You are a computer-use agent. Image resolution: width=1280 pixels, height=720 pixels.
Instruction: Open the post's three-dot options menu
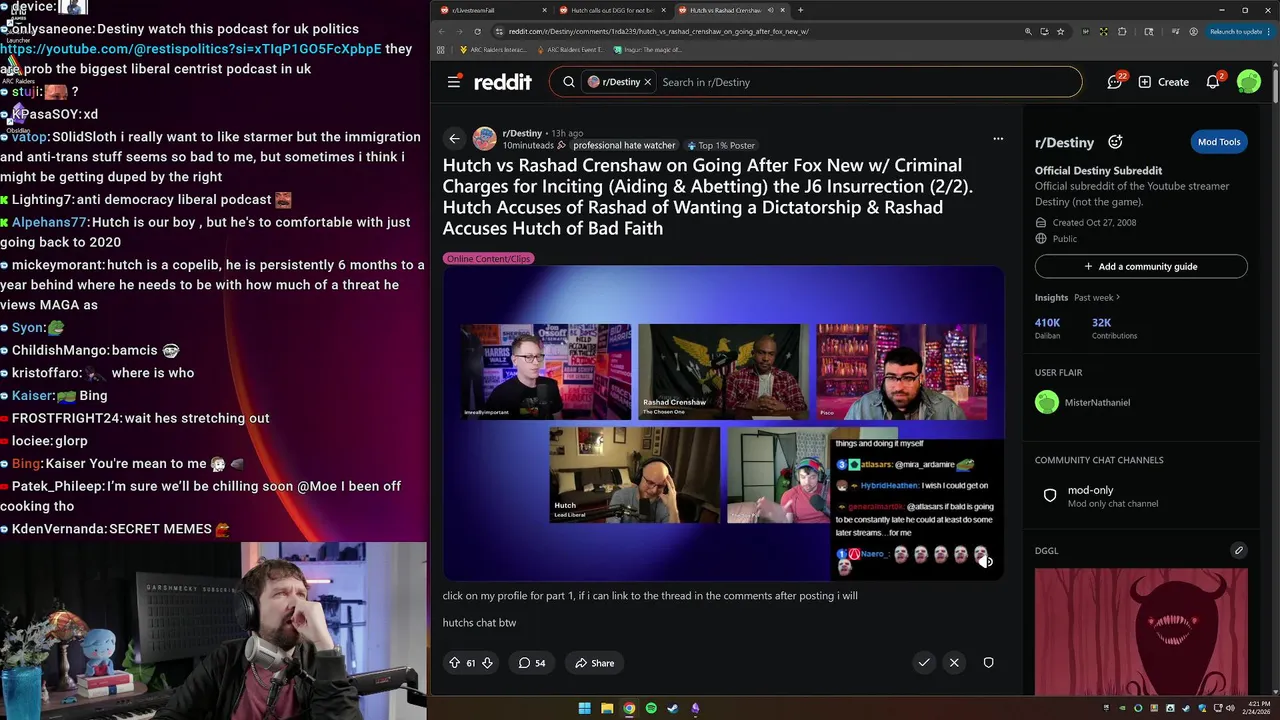click(998, 139)
